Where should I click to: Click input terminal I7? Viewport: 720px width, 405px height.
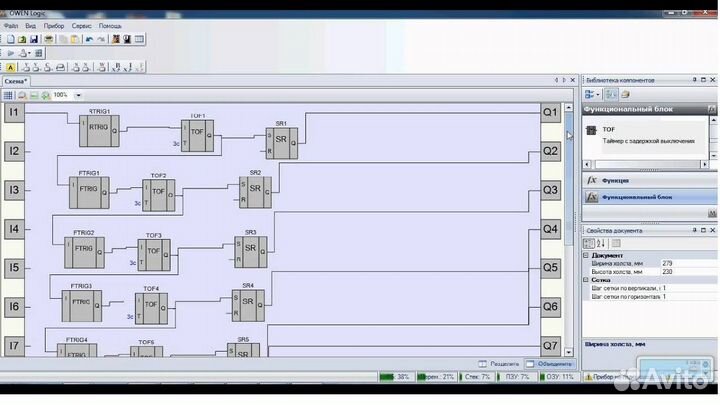point(14,345)
